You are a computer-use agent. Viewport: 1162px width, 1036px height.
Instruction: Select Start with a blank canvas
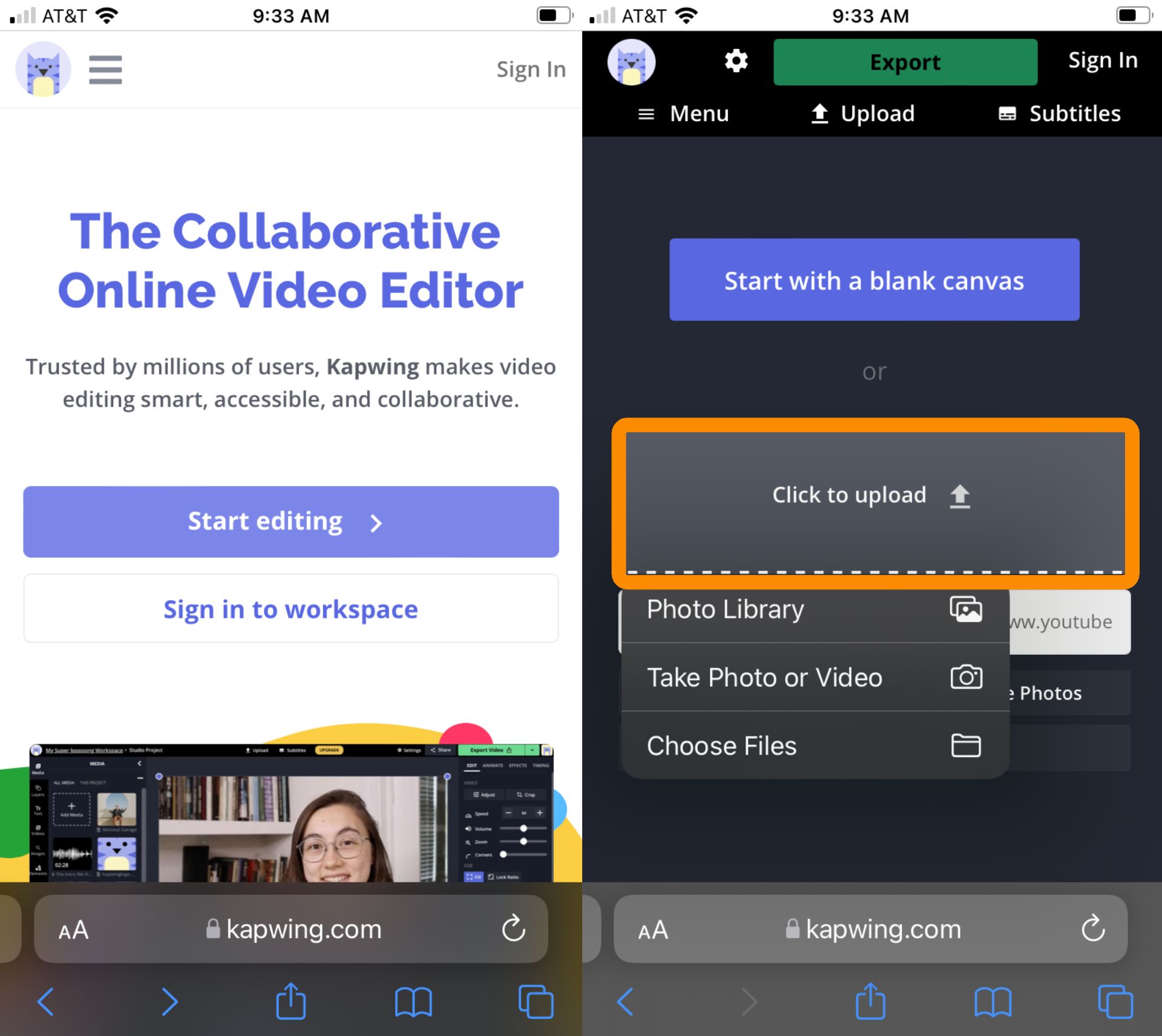tap(873, 279)
